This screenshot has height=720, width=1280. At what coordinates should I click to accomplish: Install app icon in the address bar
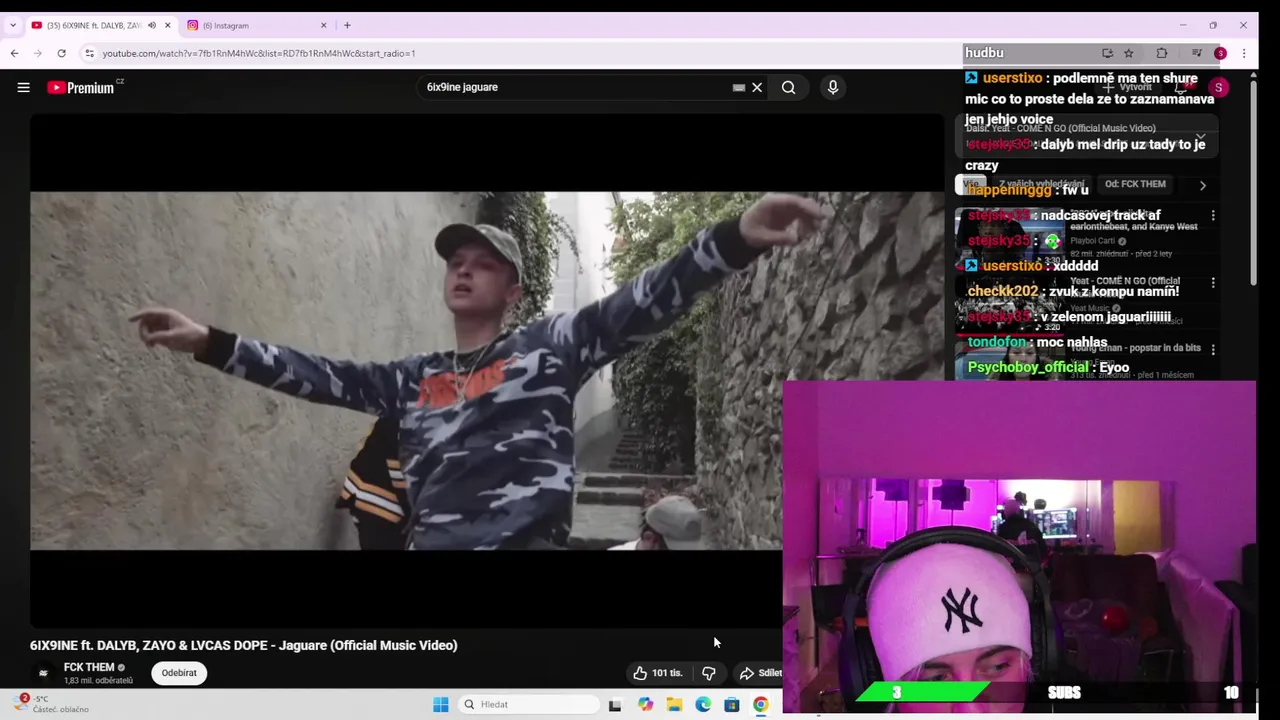(1107, 53)
